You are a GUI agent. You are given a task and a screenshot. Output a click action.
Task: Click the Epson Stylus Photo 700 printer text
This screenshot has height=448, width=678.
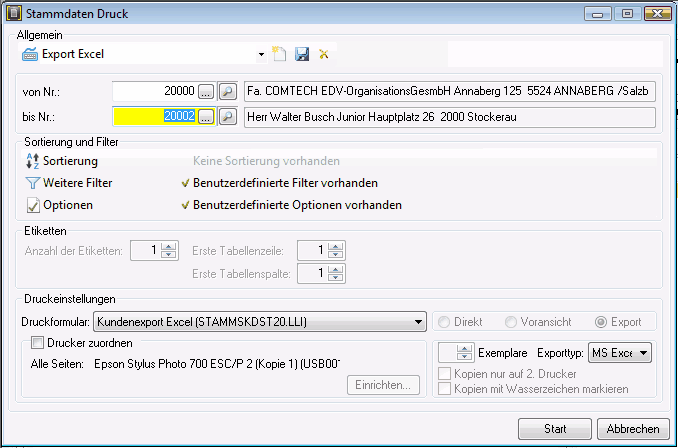(217, 364)
